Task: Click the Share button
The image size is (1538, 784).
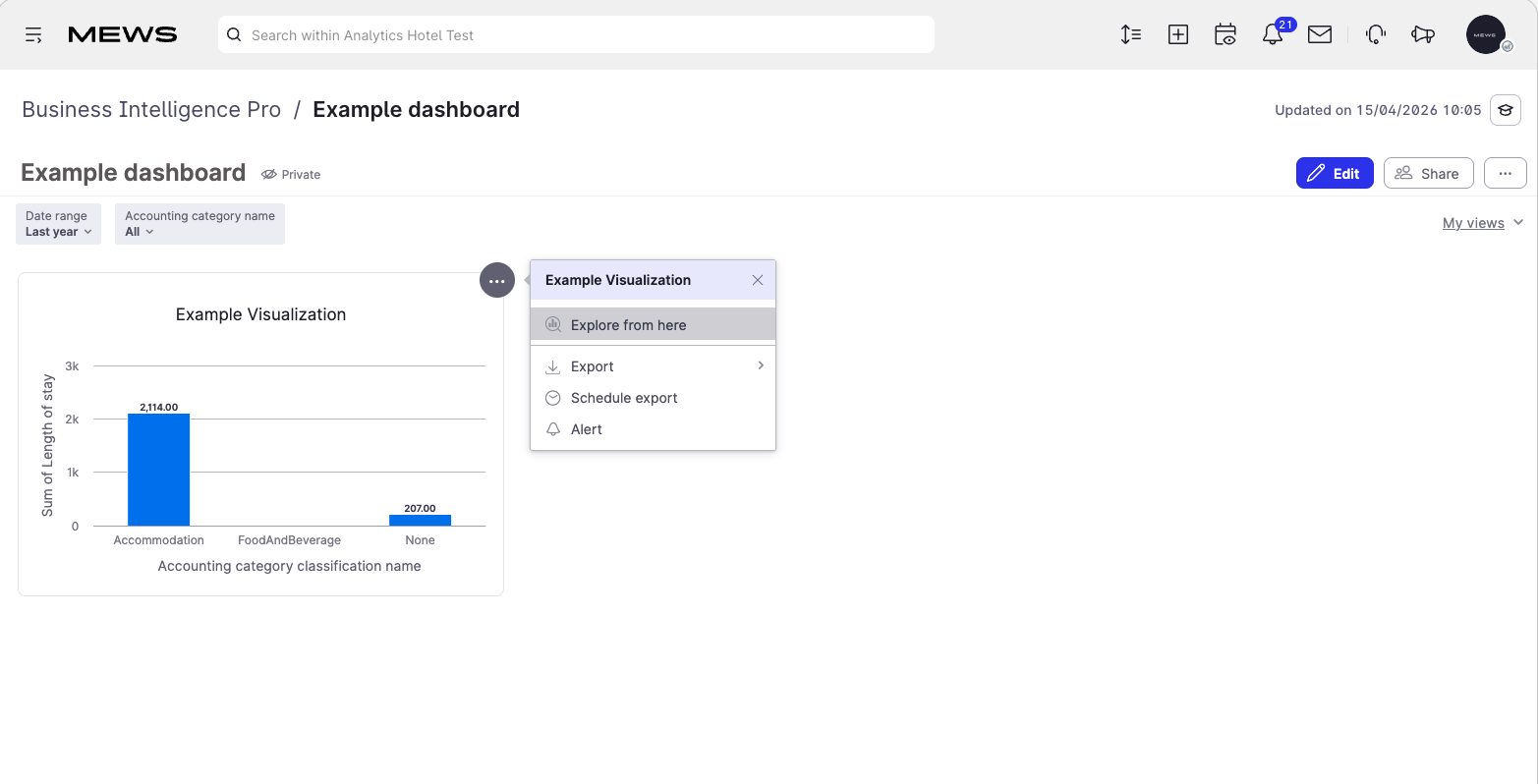Action: pyautogui.click(x=1429, y=173)
